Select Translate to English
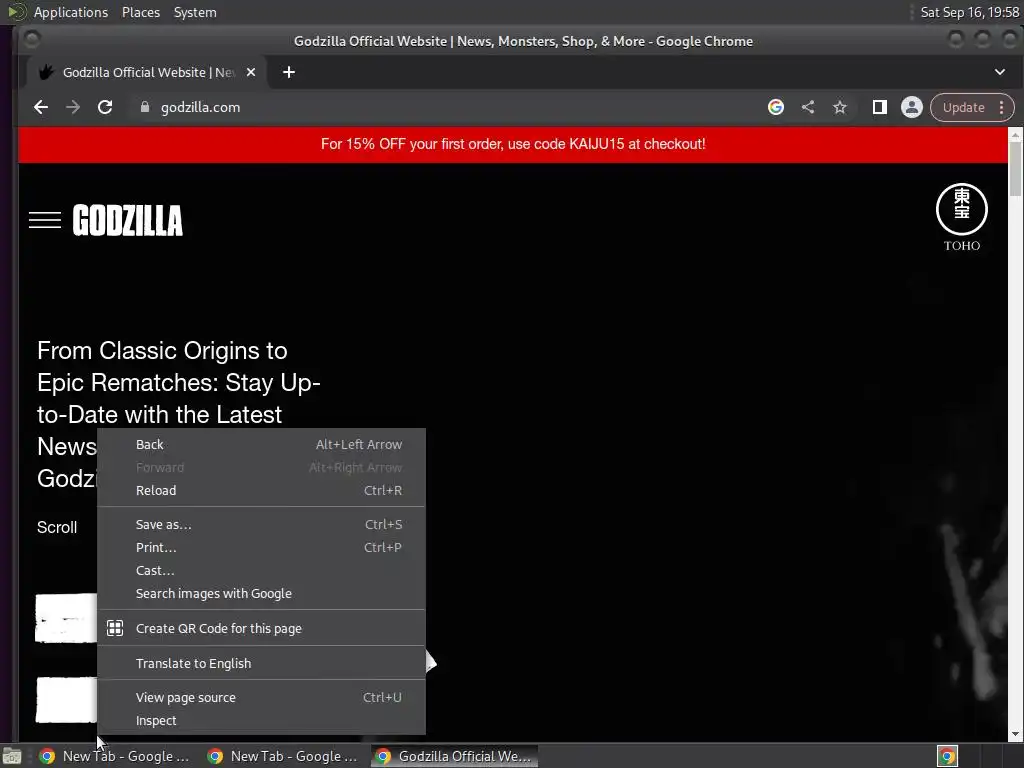Image resolution: width=1024 pixels, height=768 pixels. [x=261, y=663]
